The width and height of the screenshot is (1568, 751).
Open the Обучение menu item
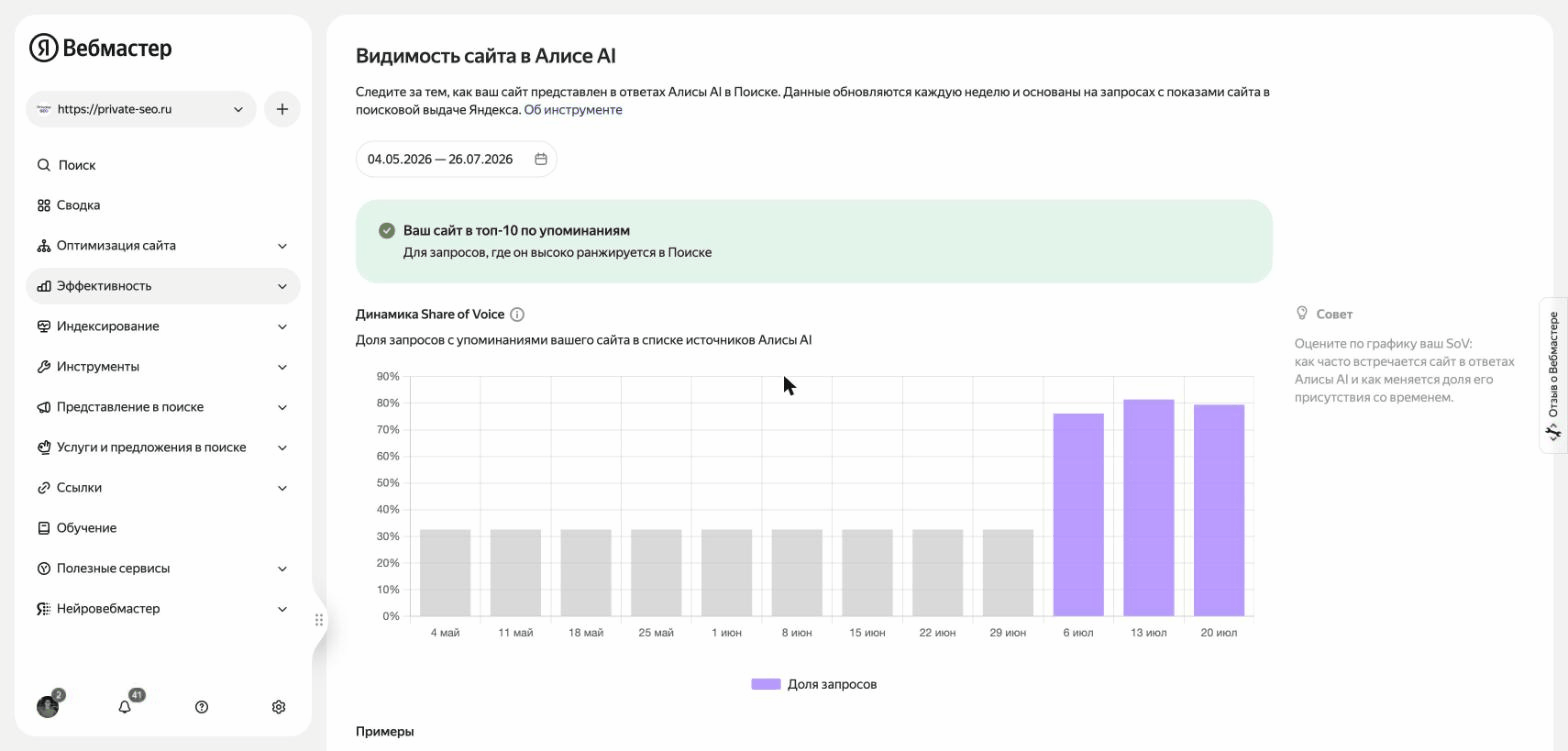click(163, 528)
